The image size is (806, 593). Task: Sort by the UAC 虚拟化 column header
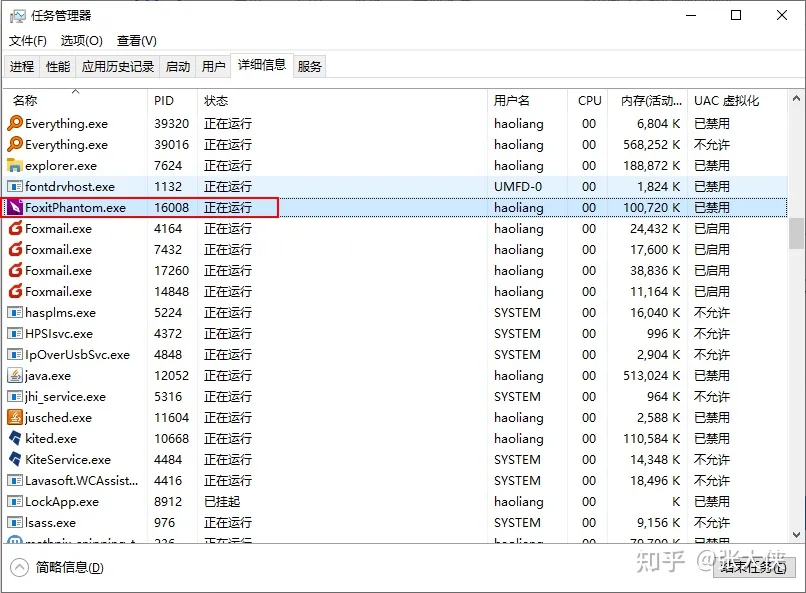tap(737, 100)
